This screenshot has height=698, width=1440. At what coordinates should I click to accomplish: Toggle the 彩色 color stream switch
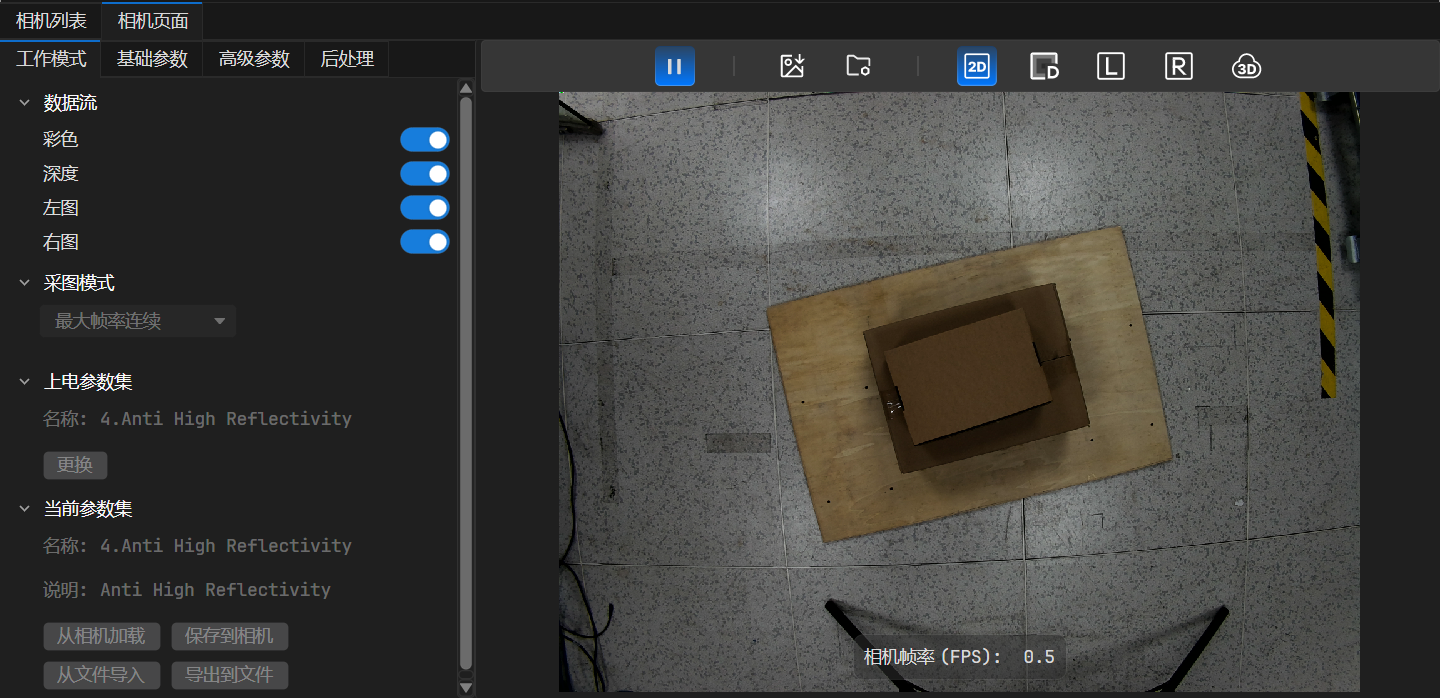pyautogui.click(x=425, y=140)
